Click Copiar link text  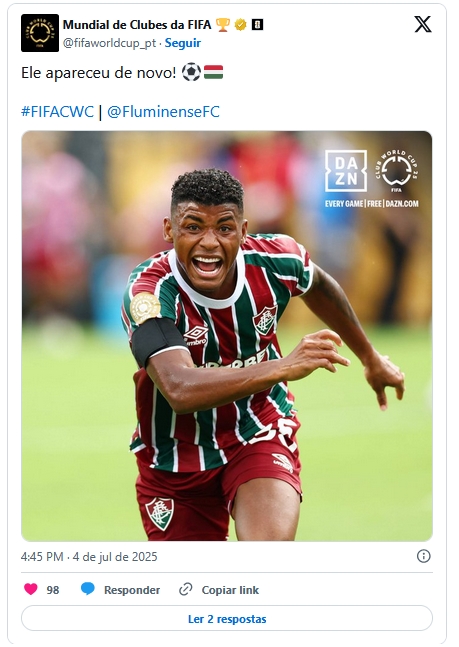point(230,590)
